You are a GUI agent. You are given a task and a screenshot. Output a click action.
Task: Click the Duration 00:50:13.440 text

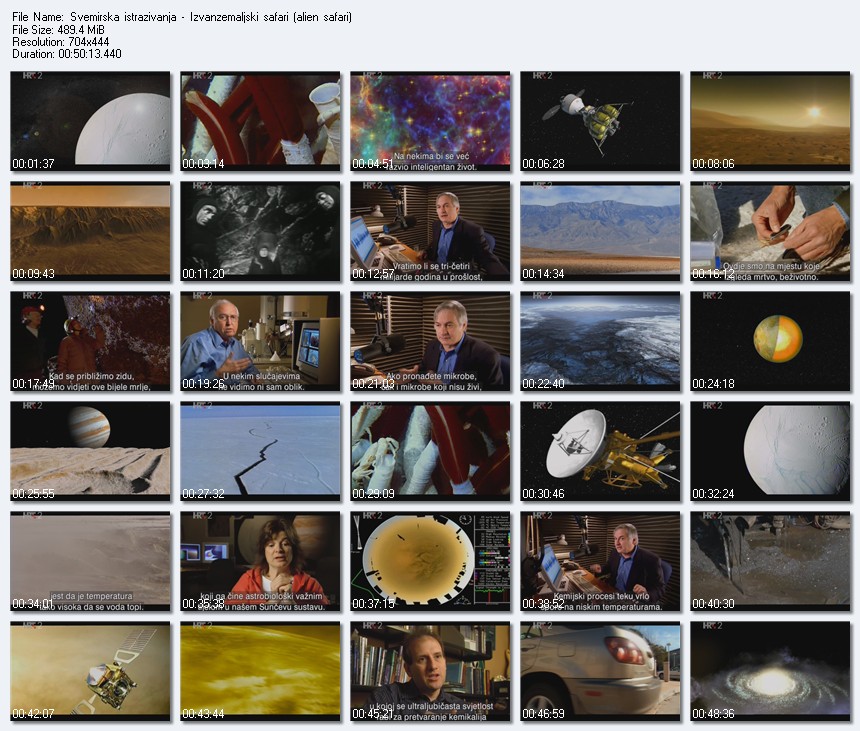point(66,54)
